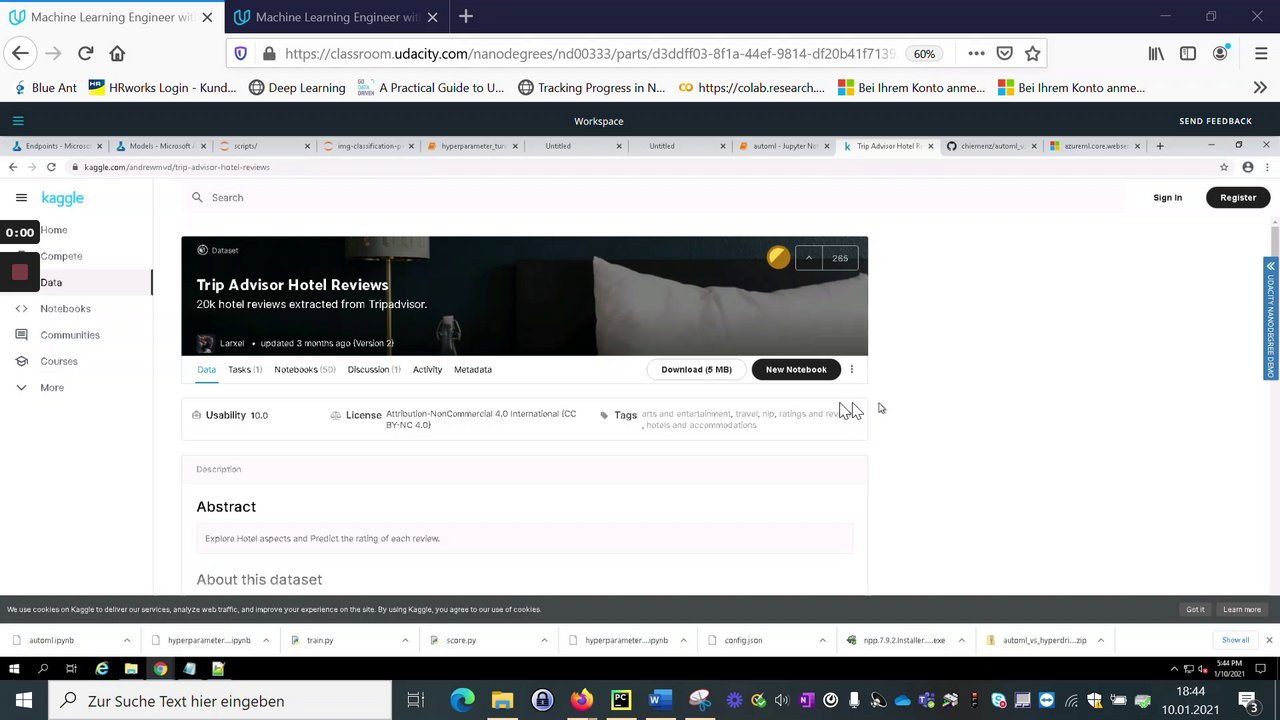Select the dataset Data tab
The height and width of the screenshot is (720, 1280).
point(206,370)
